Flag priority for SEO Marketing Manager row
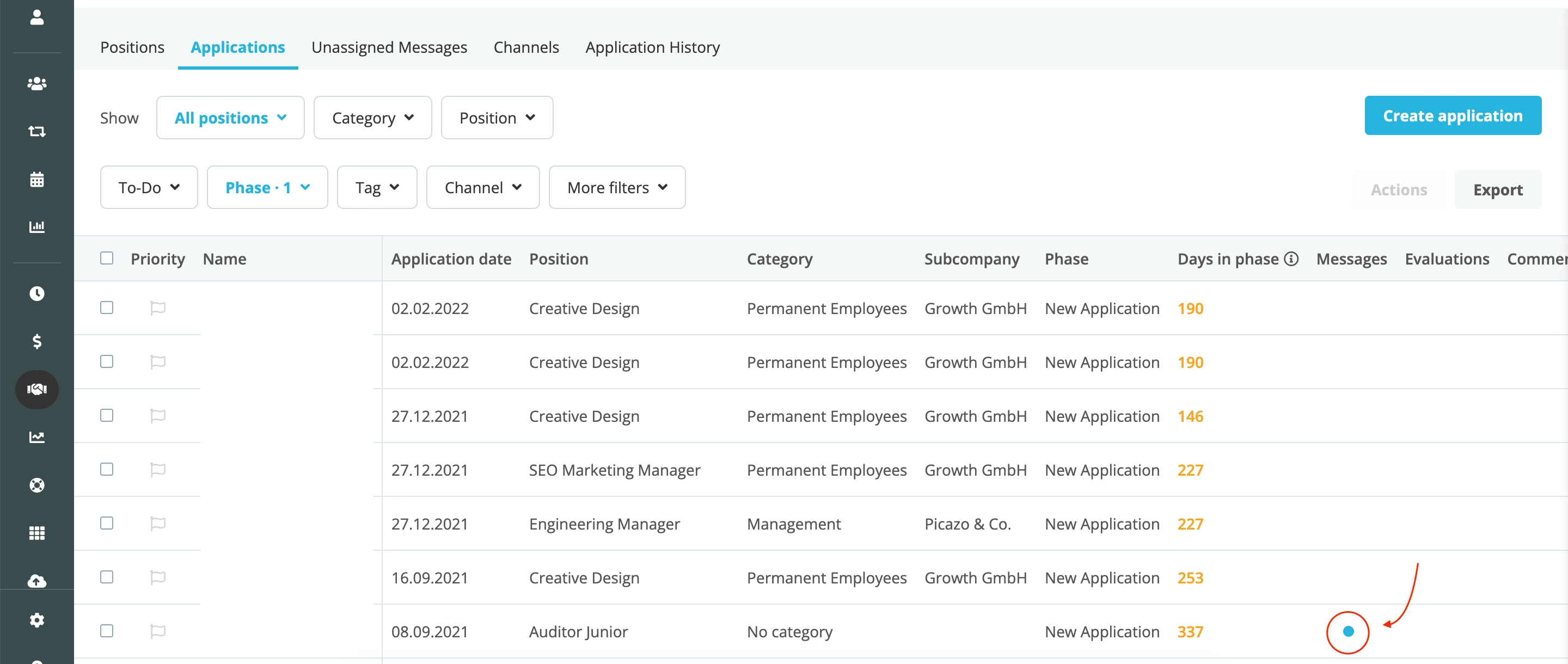The width and height of the screenshot is (1568, 664). point(158,470)
